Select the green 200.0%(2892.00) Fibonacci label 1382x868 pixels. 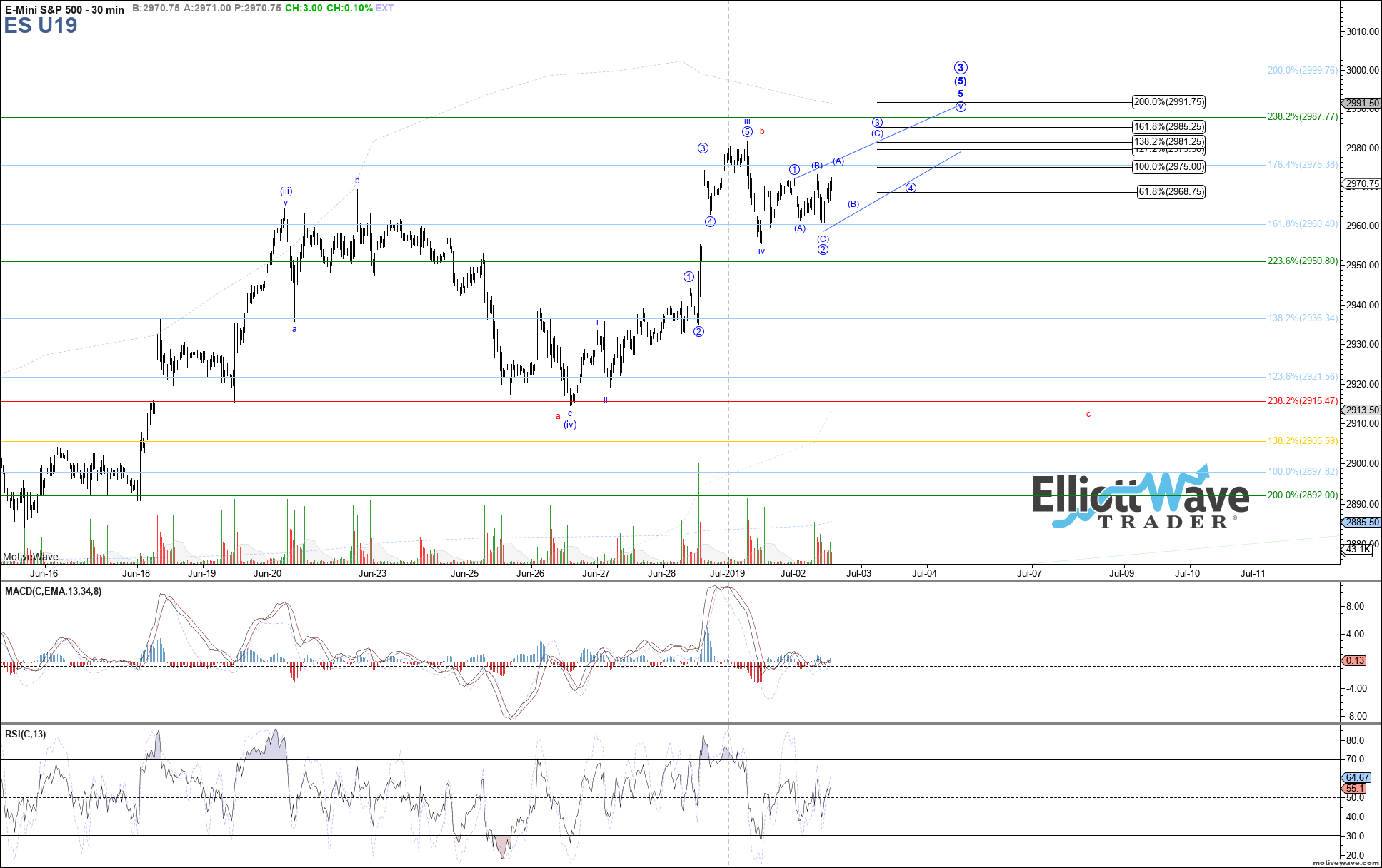(x=1303, y=495)
